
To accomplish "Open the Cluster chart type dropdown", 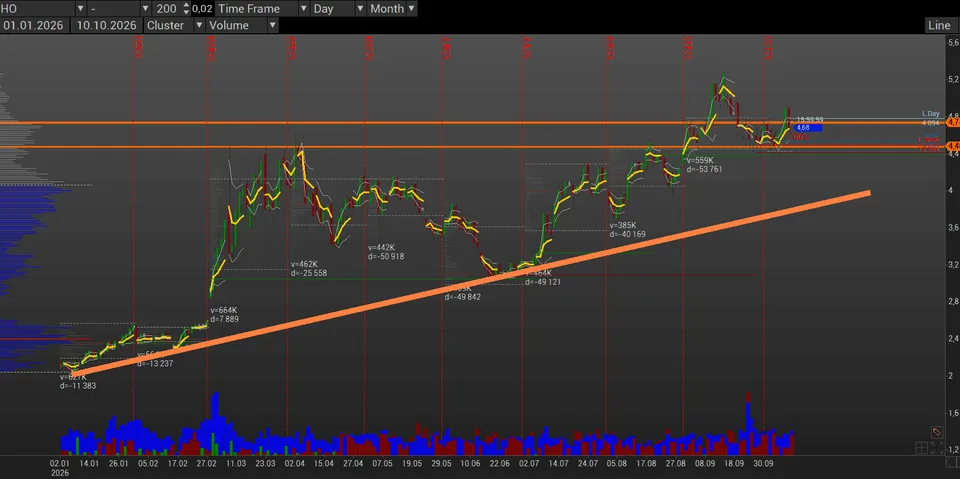I will (199, 25).
